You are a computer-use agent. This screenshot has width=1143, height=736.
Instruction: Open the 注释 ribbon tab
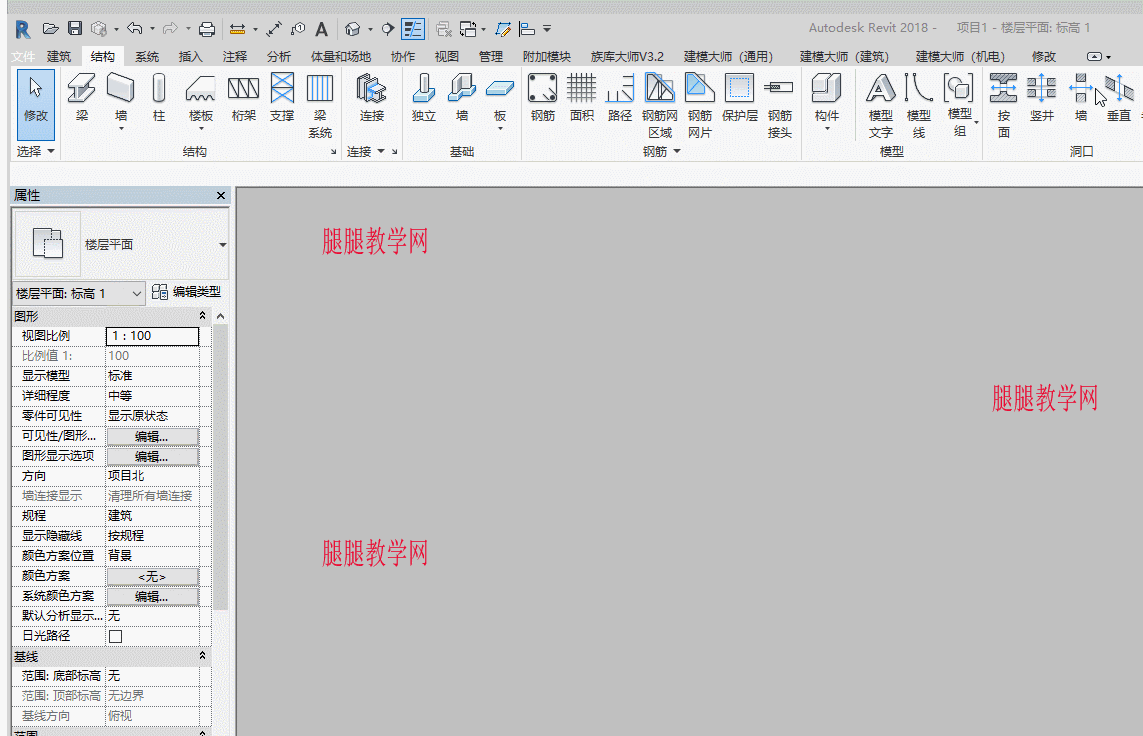[235, 57]
